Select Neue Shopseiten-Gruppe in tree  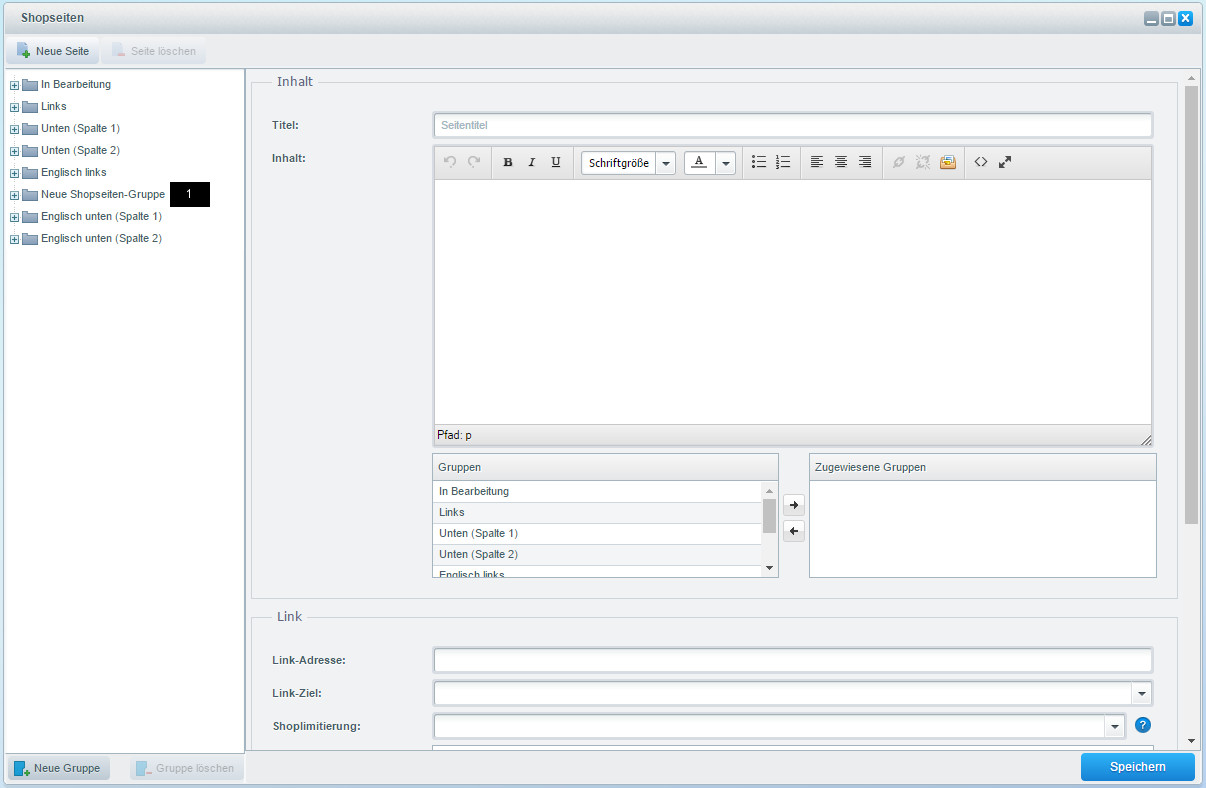pyautogui.click(x=102, y=194)
